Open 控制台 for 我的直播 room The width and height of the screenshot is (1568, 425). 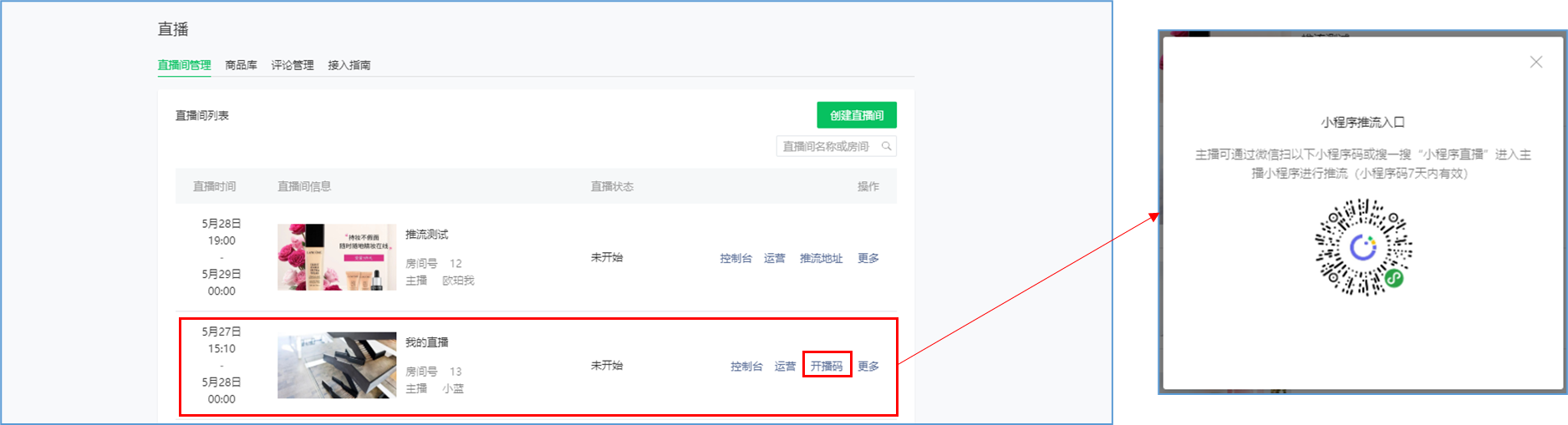pos(746,366)
